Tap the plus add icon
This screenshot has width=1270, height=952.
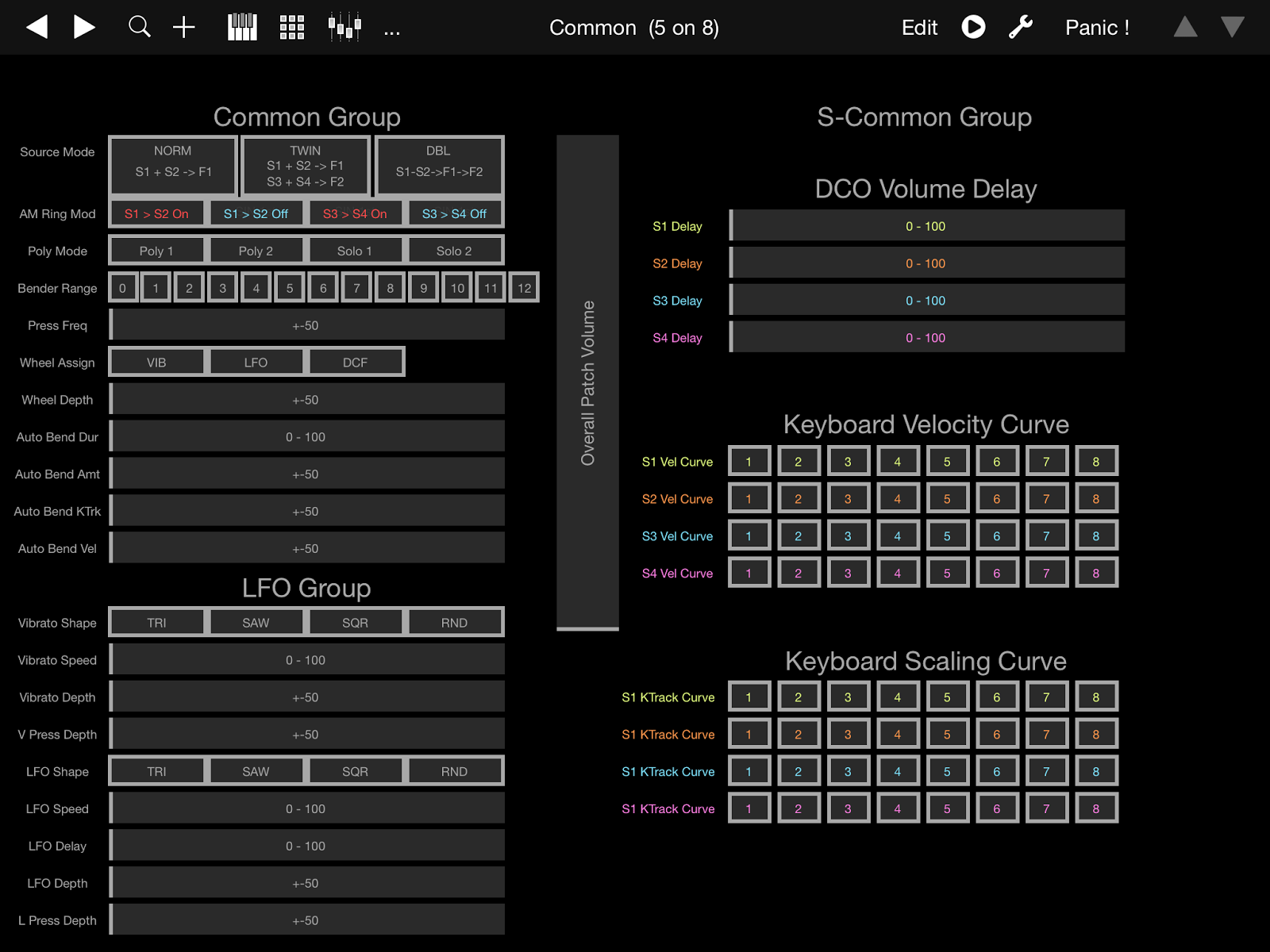pyautogui.click(x=184, y=28)
